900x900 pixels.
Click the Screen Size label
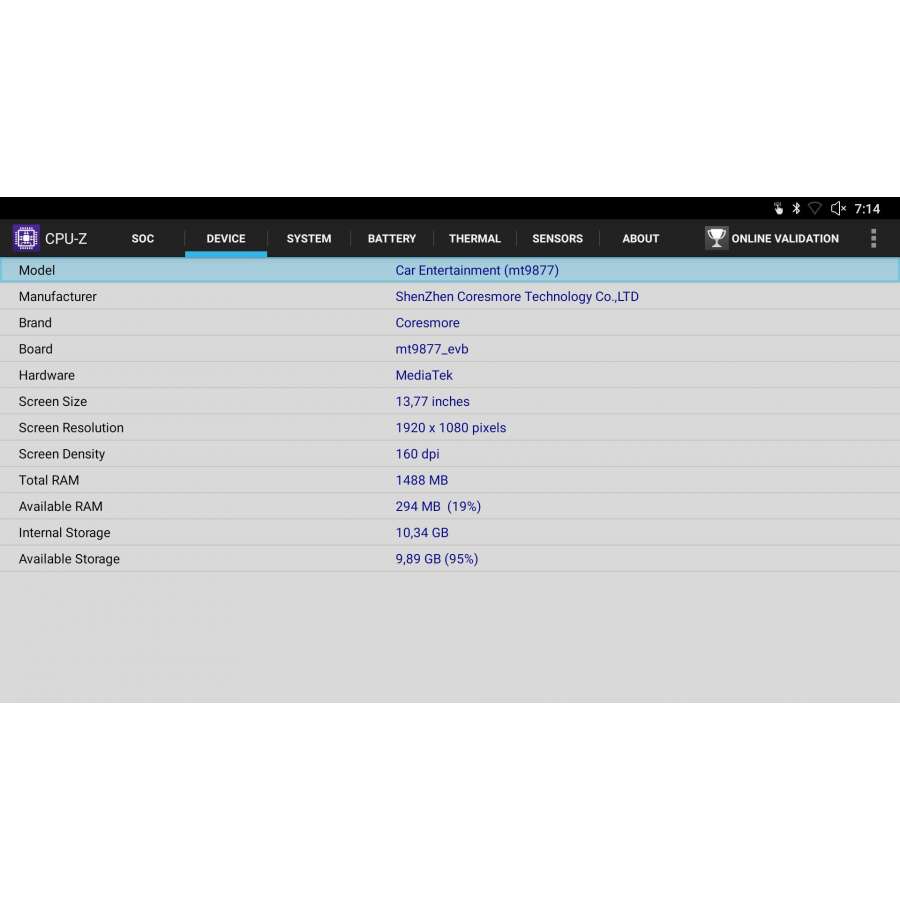(x=53, y=402)
